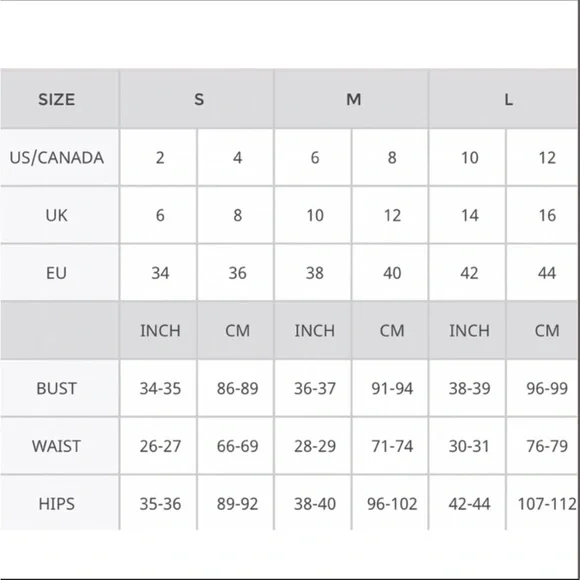This screenshot has width=580, height=580.
Task: Click the EU row label
Action: coord(59,273)
